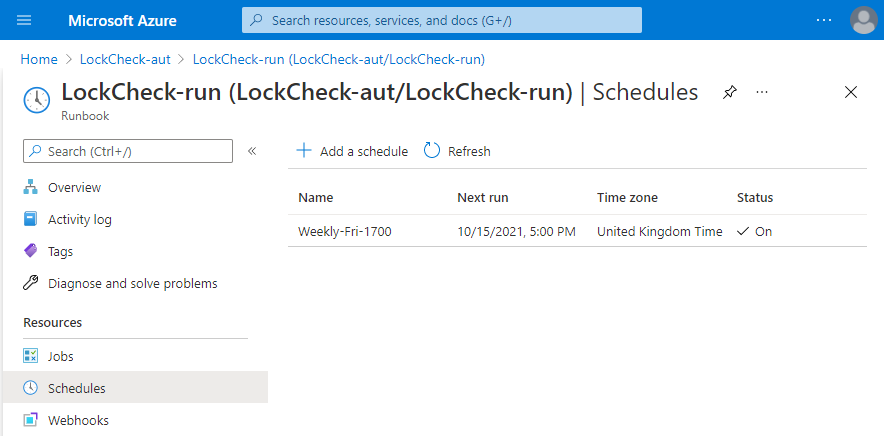
Task: Refresh the schedules list
Action: tap(457, 151)
